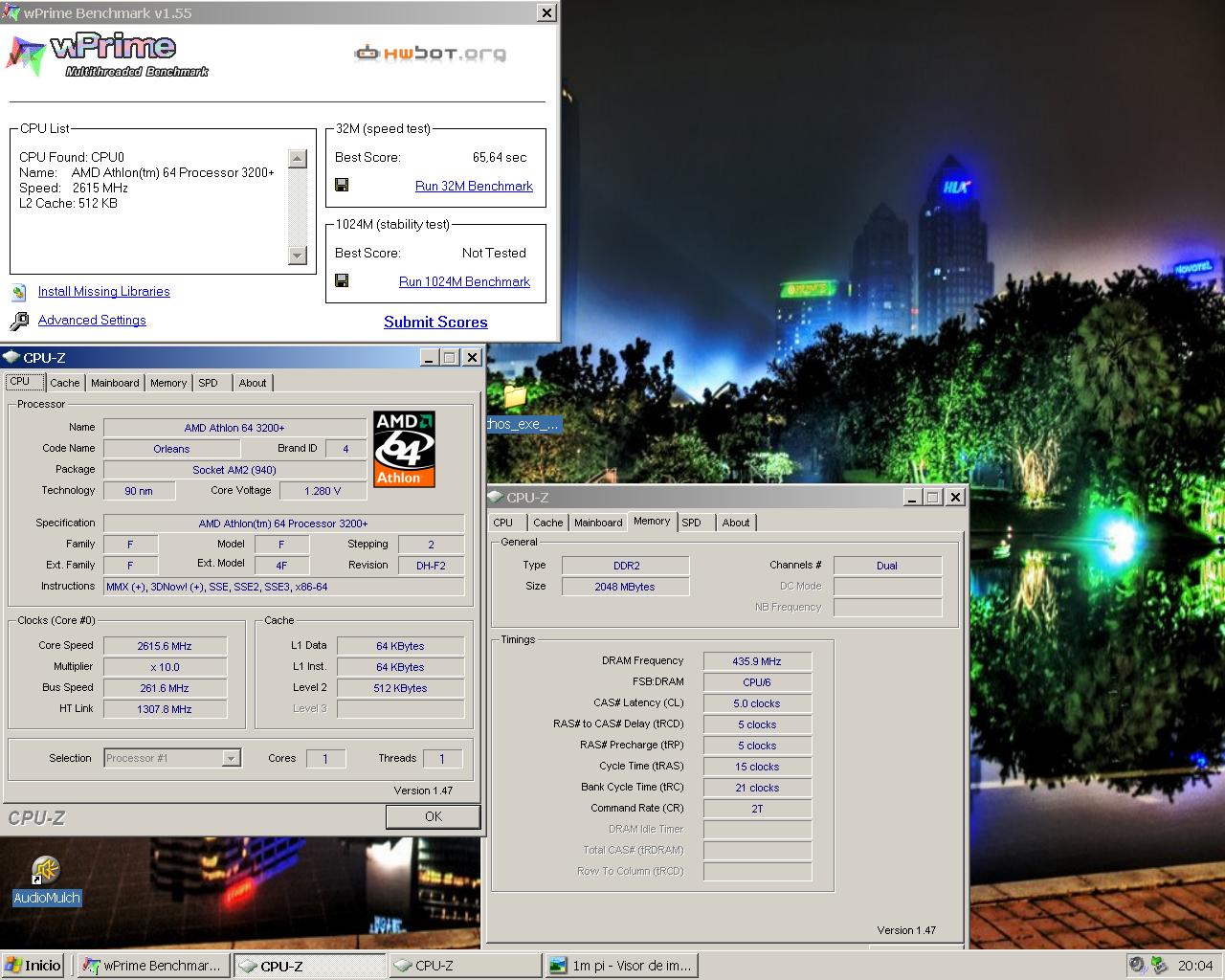Screen dimensions: 1225x980
Task: Click the CPU List scroll up arrow
Action: click(298, 159)
